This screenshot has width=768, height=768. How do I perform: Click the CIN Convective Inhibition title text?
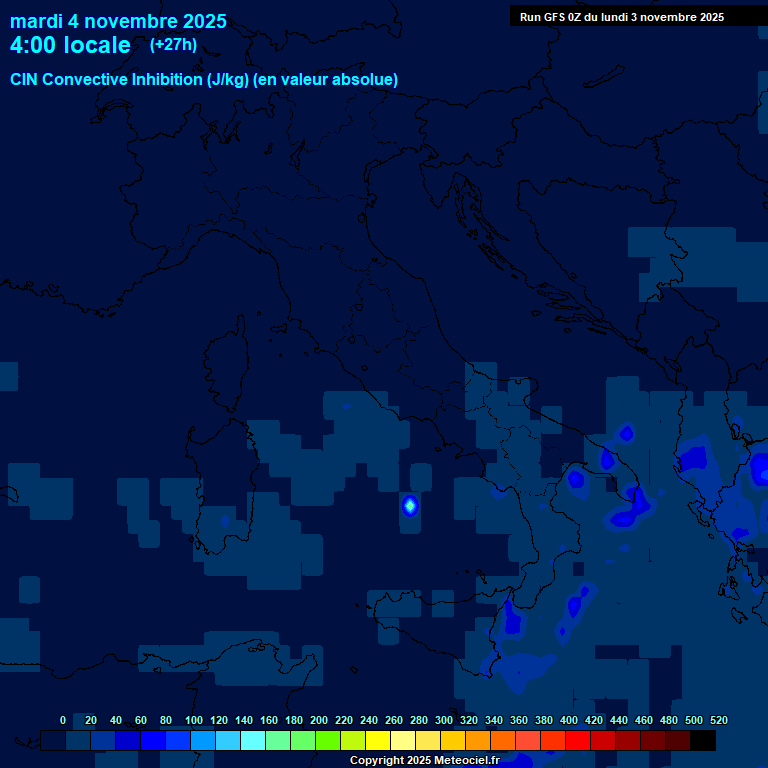pos(204,80)
